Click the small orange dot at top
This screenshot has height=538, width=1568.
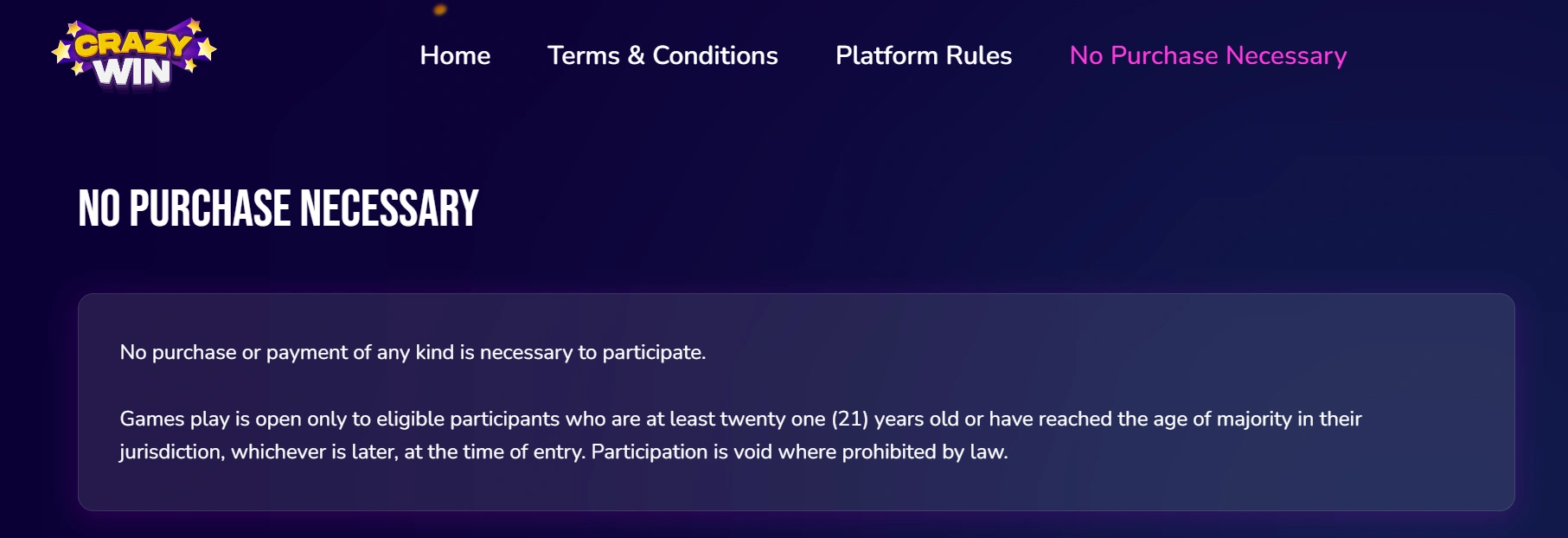point(439,10)
